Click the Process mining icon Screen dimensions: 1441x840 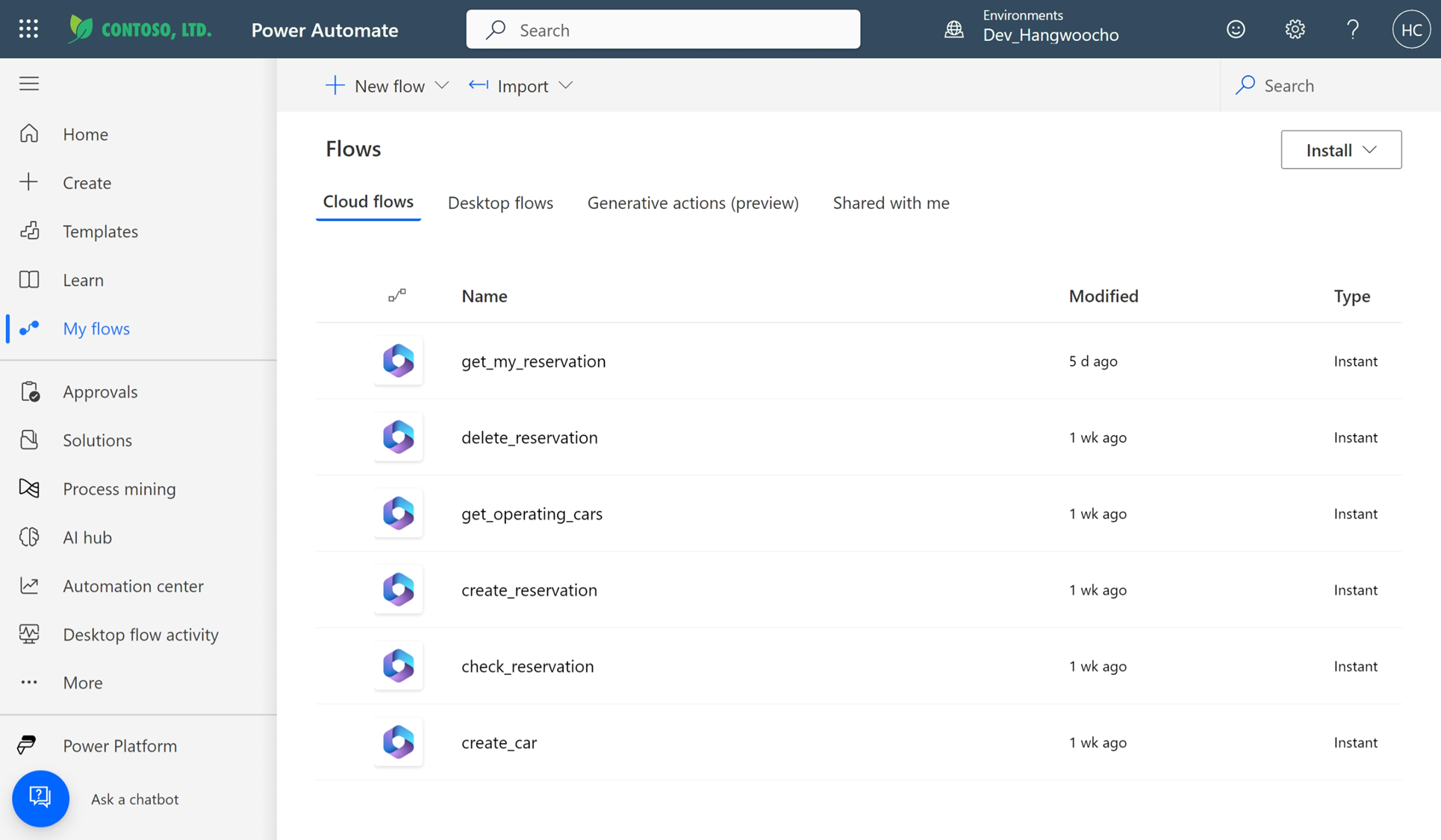(29, 488)
